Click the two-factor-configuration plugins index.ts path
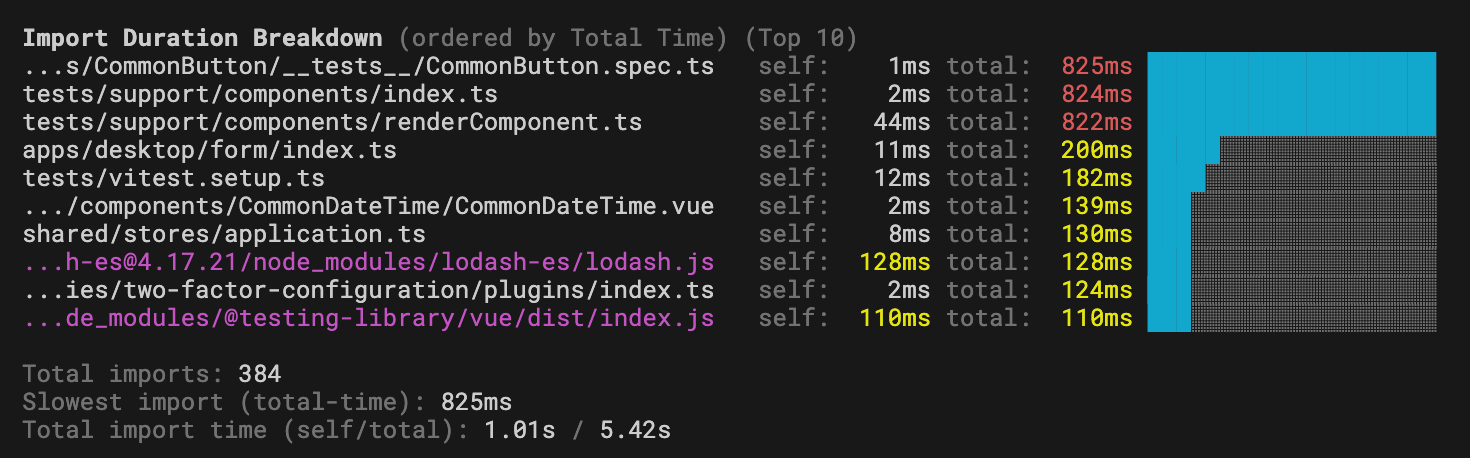 click(368, 291)
